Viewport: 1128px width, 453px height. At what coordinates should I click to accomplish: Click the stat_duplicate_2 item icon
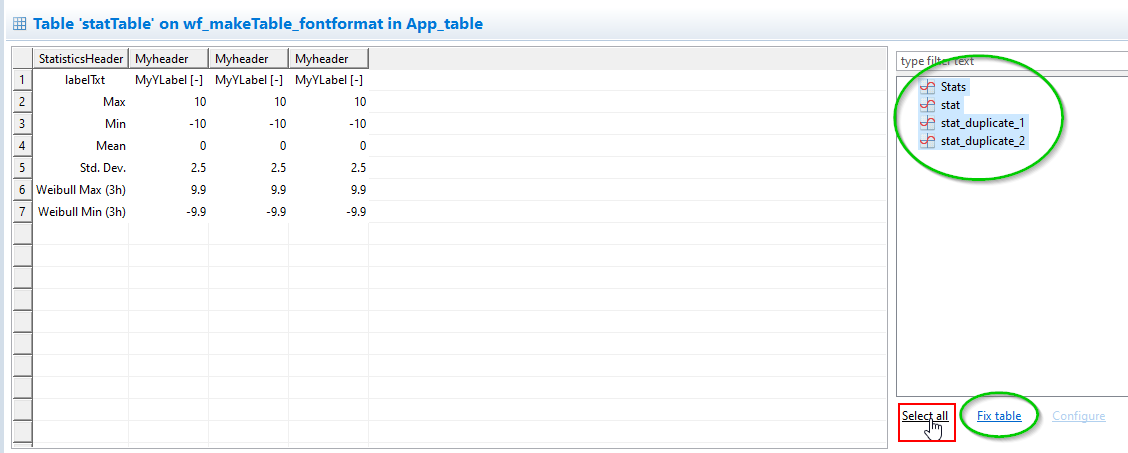[x=926, y=141]
